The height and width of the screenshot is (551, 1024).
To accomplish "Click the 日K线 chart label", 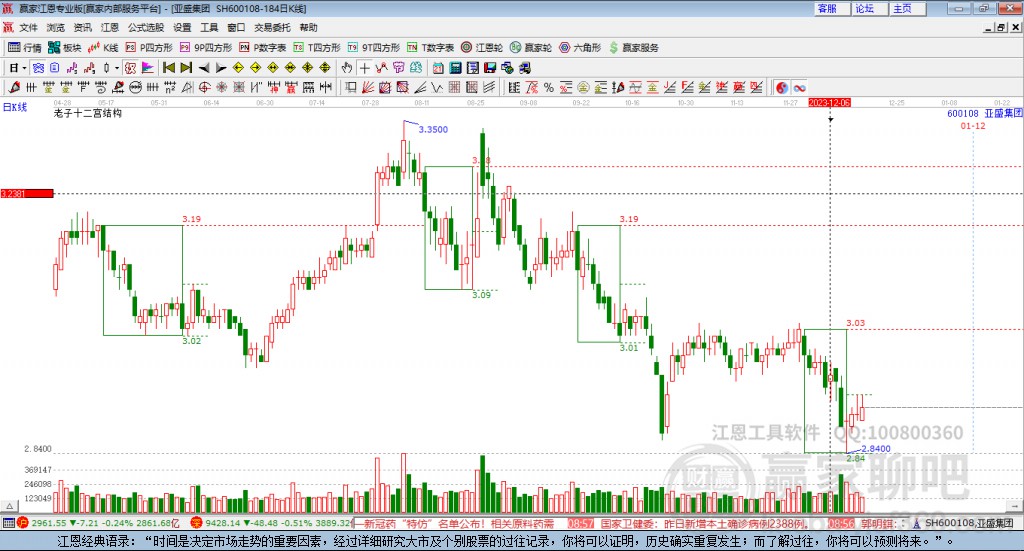I will tap(14, 107).
